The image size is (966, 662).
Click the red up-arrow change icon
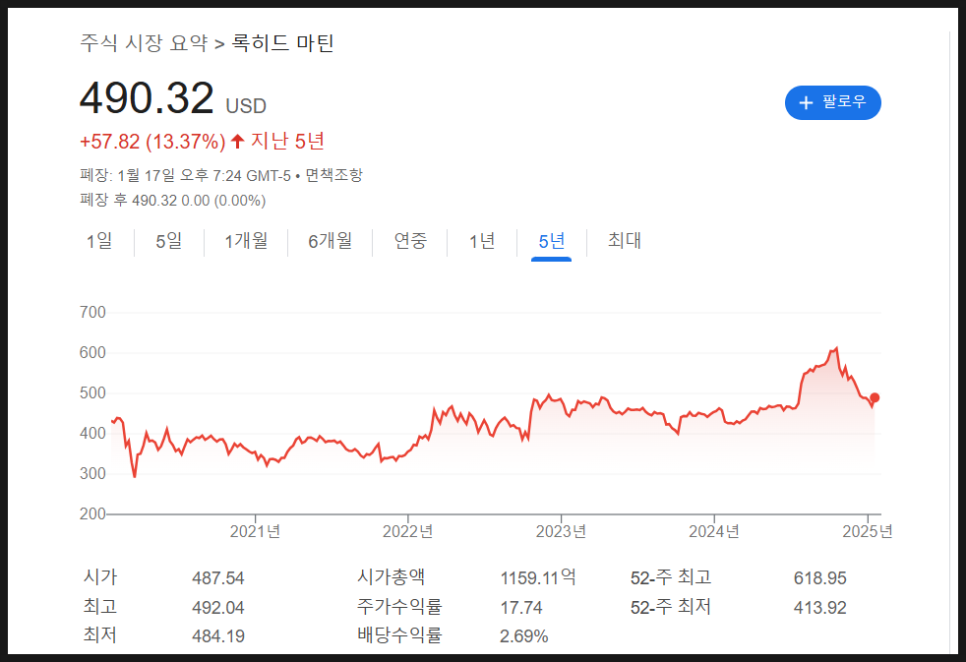(237, 142)
